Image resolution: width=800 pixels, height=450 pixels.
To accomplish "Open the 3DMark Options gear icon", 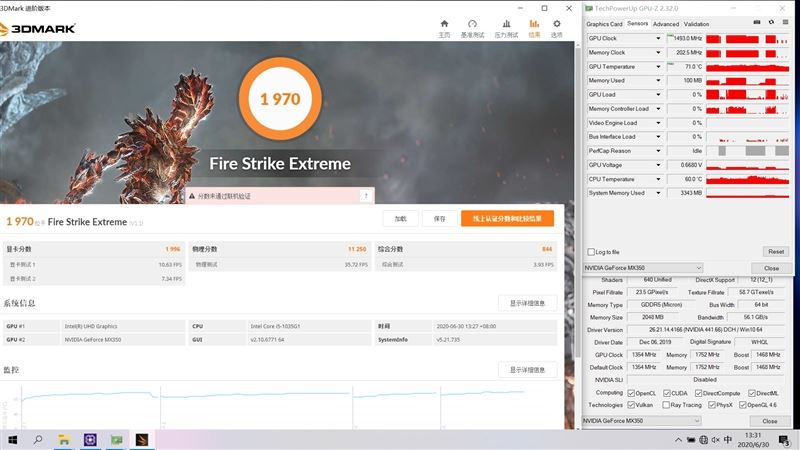I will (x=557, y=24).
